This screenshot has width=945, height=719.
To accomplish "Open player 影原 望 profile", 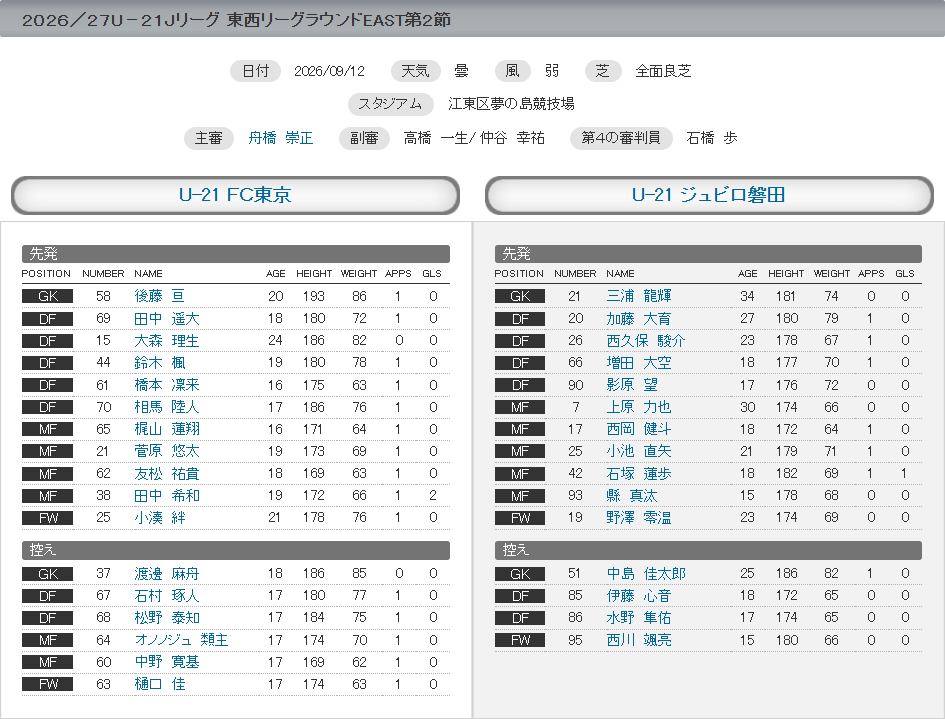I will click(x=632, y=385).
